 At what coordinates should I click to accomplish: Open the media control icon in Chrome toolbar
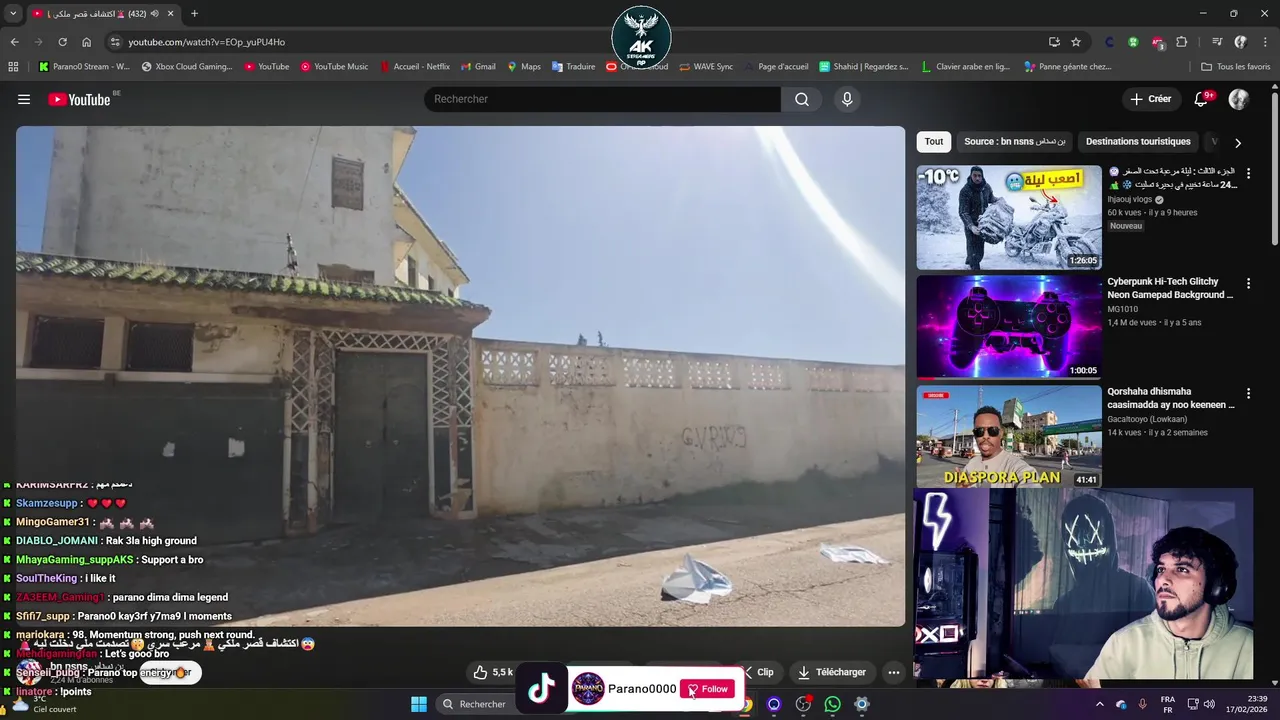coord(1216,42)
